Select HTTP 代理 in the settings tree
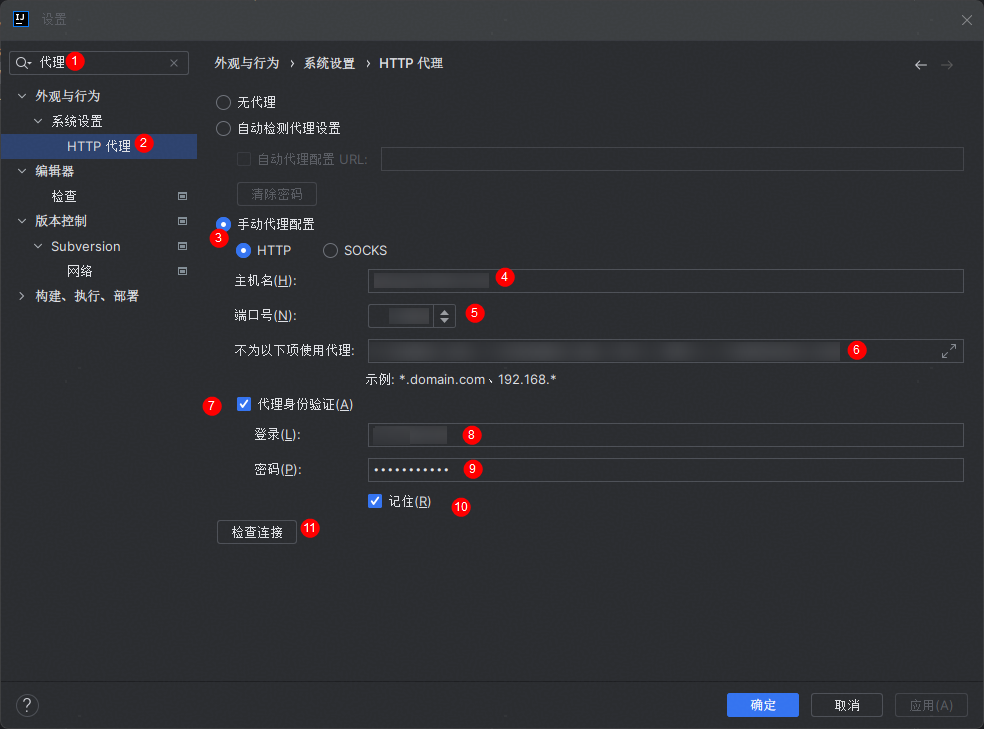 [x=98, y=146]
